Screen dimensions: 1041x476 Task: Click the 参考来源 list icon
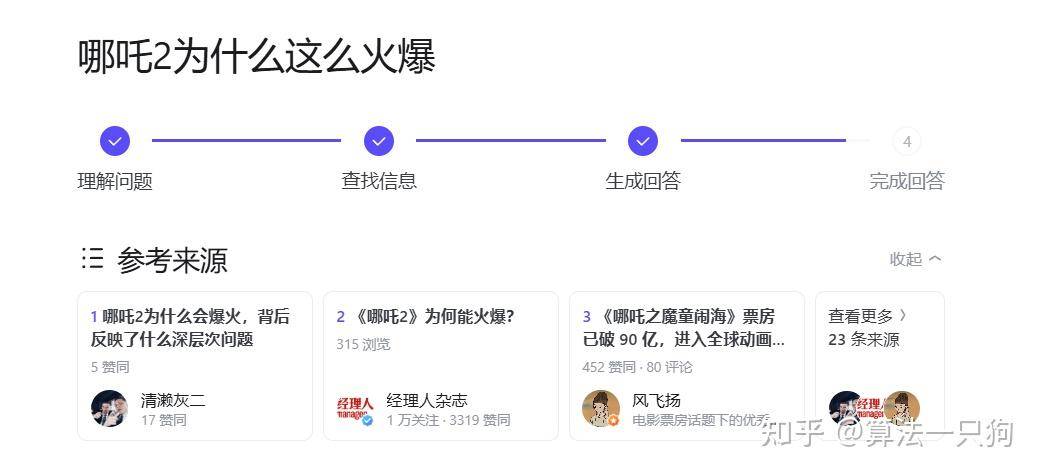point(92,258)
